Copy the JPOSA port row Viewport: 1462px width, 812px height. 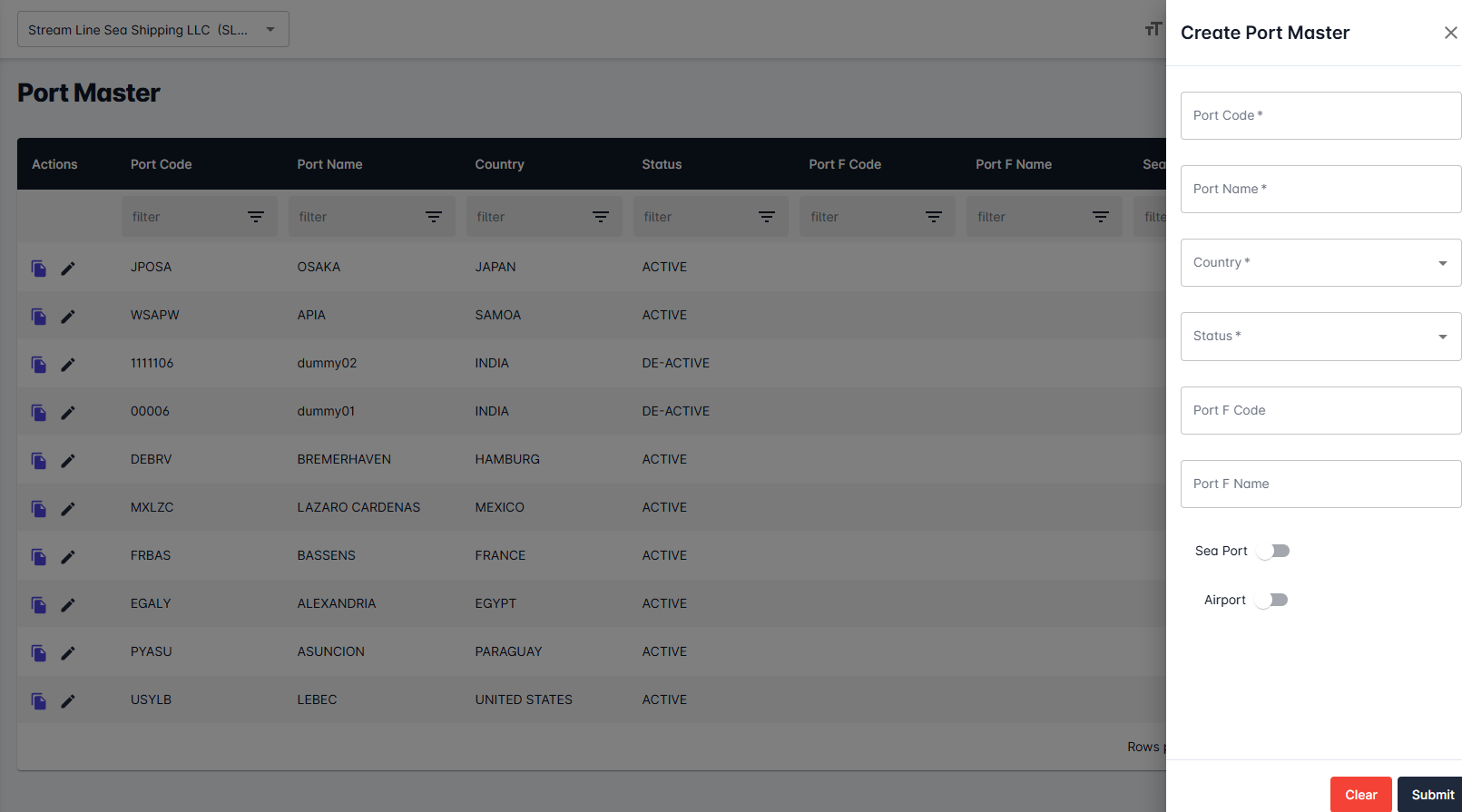(39, 268)
